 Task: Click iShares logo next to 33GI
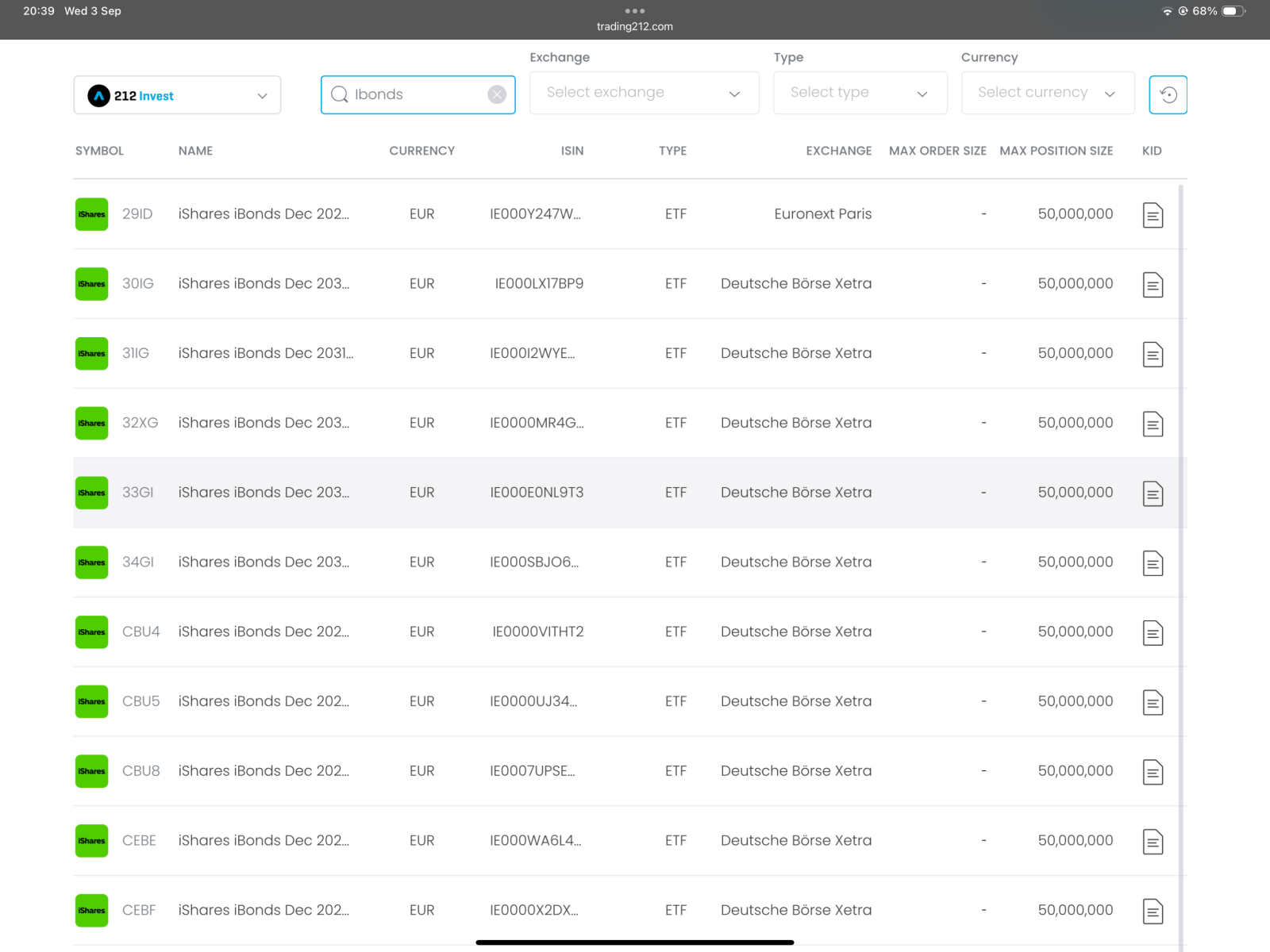(91, 493)
